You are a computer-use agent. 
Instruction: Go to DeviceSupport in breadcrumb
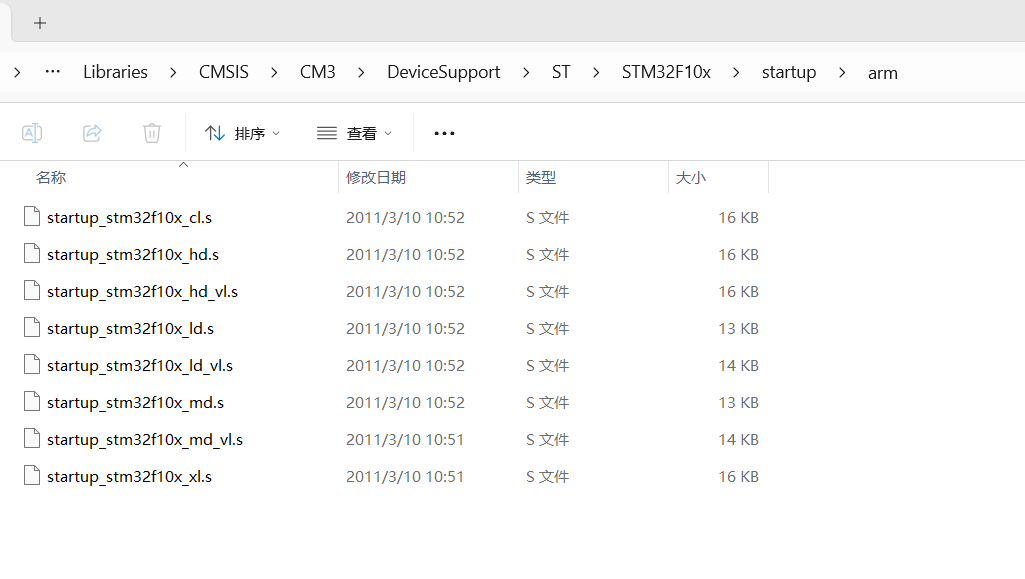tap(443, 72)
